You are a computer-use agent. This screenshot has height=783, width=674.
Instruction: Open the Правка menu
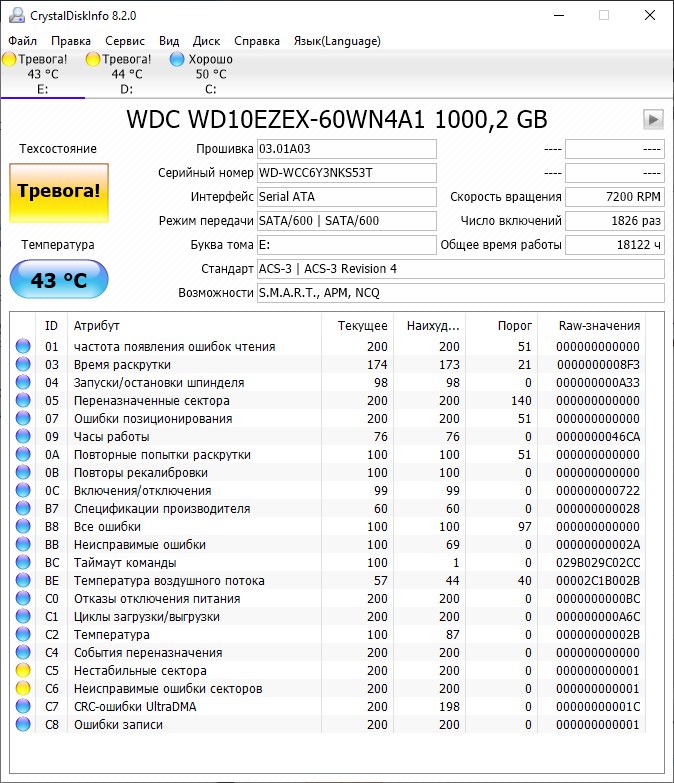tap(71, 41)
